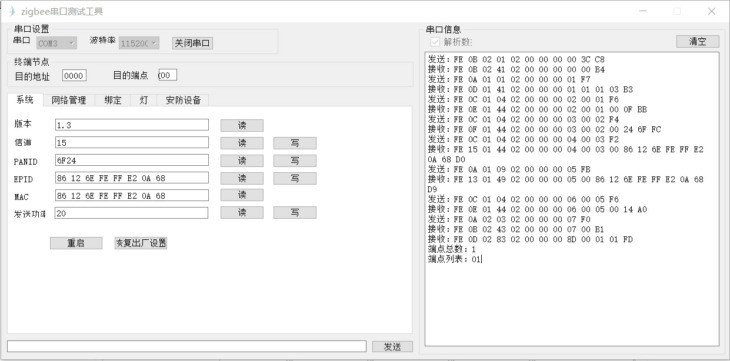Click first log line ending 3C C8

point(516,60)
